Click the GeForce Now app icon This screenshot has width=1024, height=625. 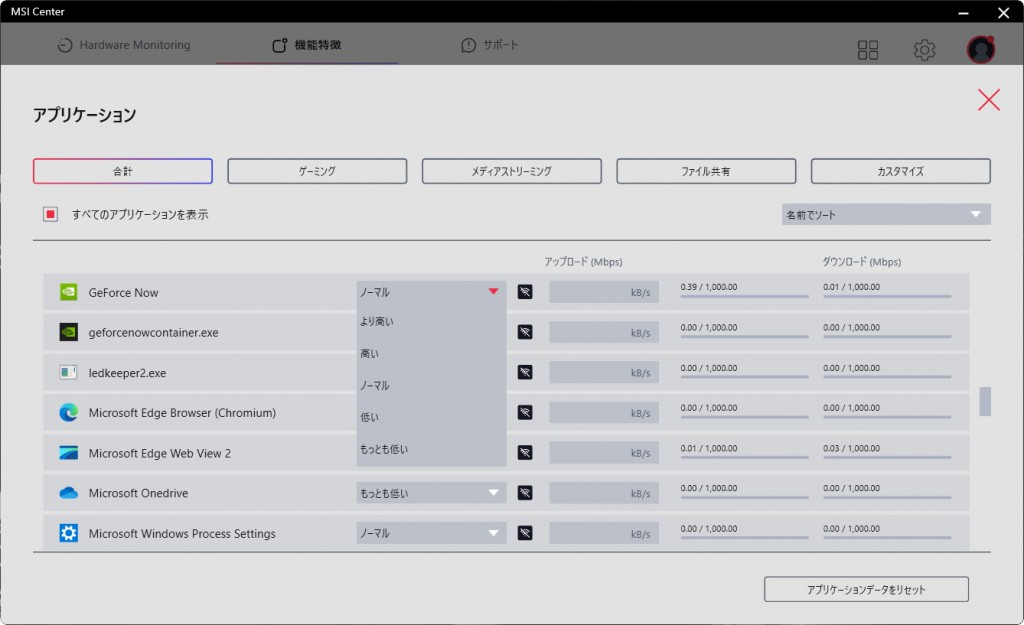pos(68,293)
